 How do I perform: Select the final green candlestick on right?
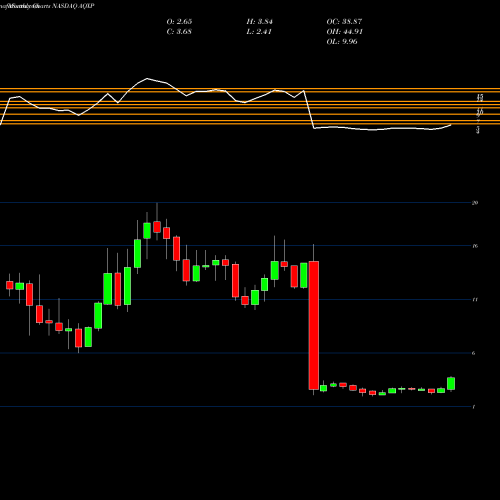point(451,384)
